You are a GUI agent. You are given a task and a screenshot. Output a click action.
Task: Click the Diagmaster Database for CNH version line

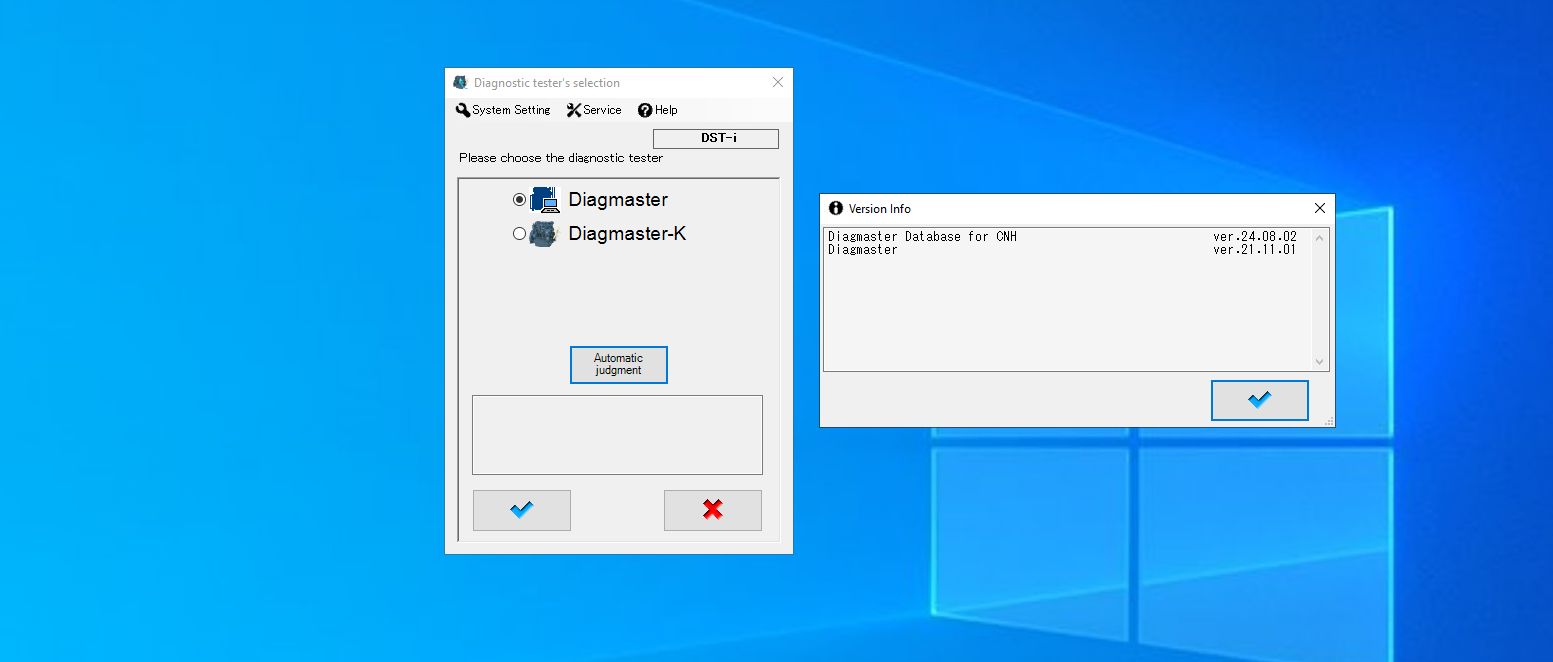coord(1000,237)
